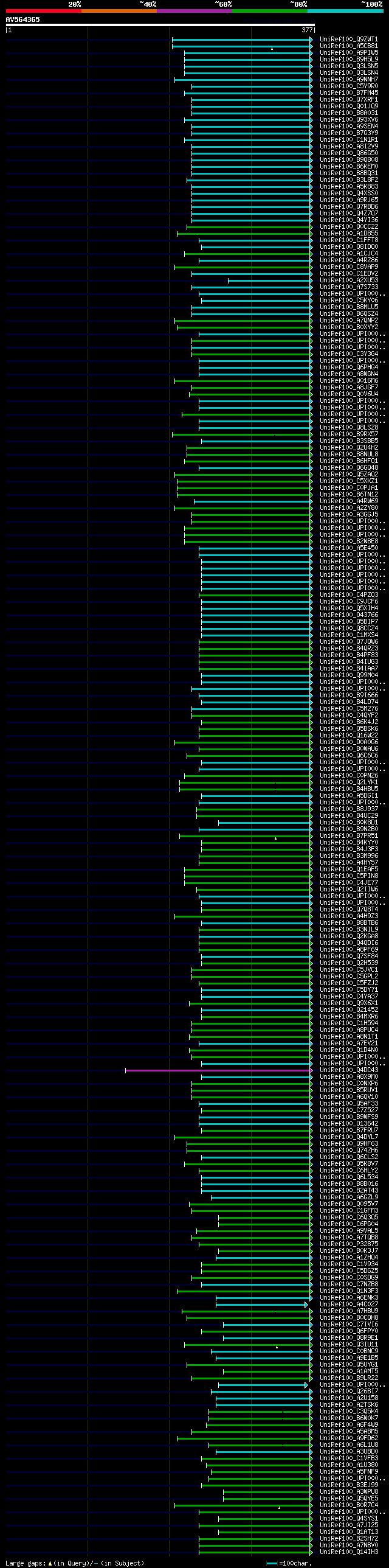Click label UniRef100_A8I2V9
The height and width of the screenshot is (1568, 389).
click(x=349, y=147)
